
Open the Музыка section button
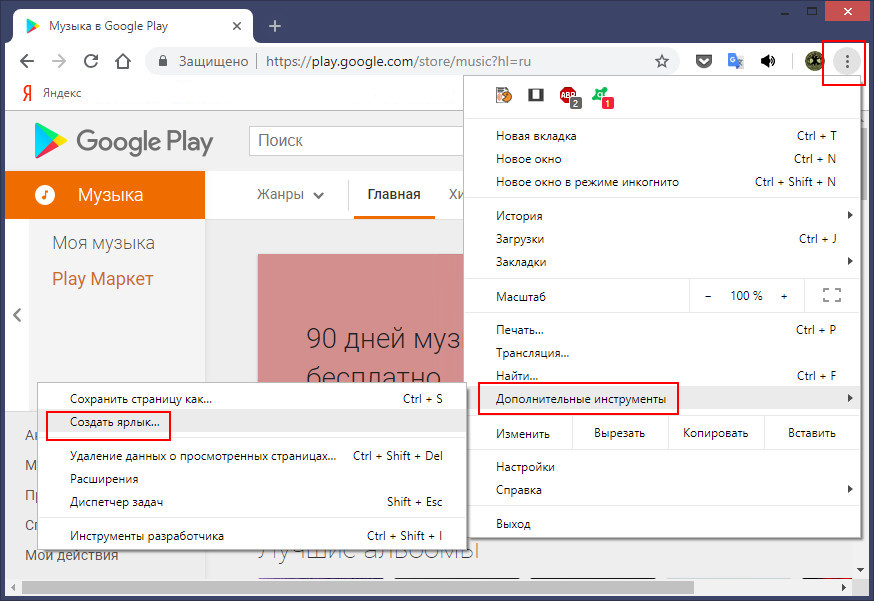pos(105,195)
